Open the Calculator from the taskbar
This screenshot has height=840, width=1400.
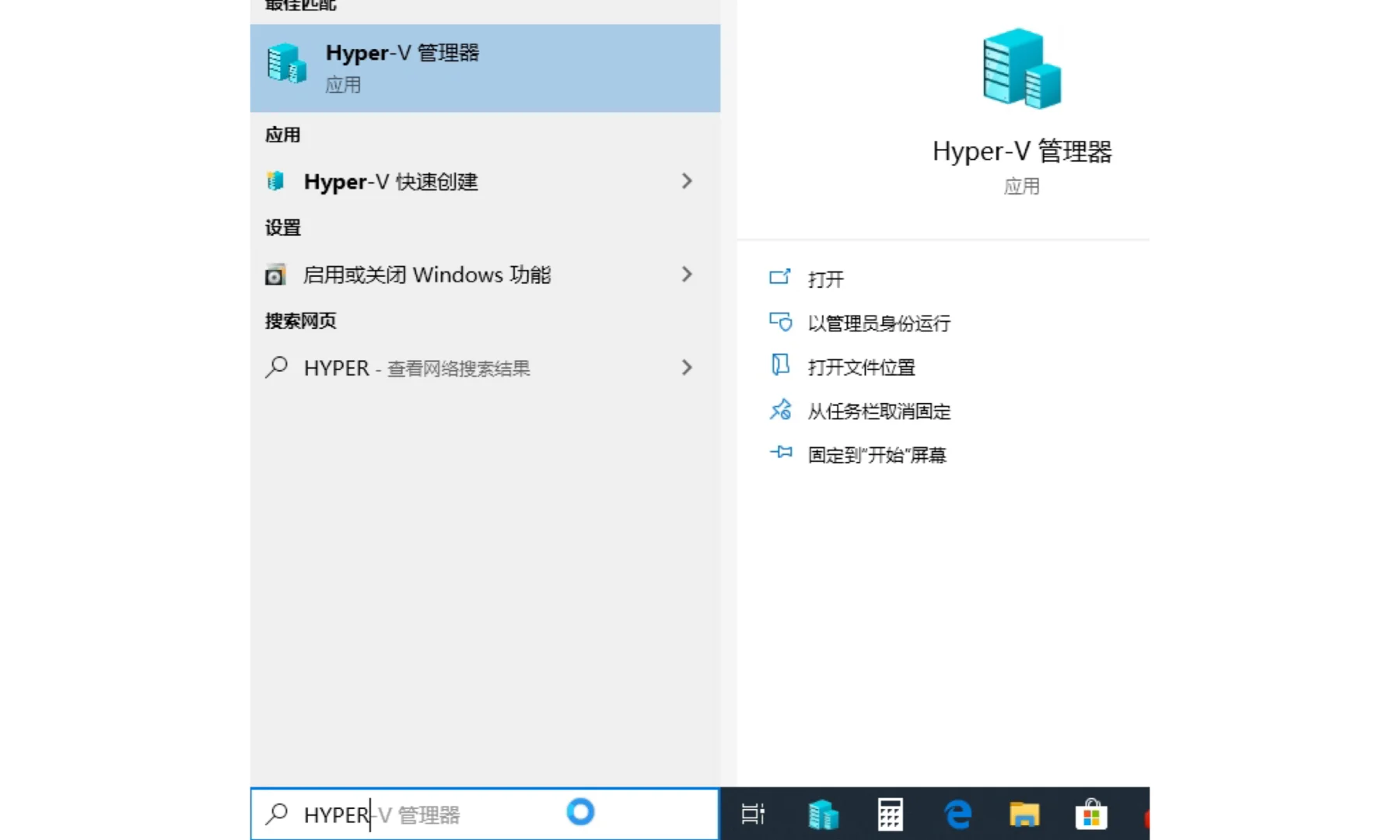click(891, 814)
